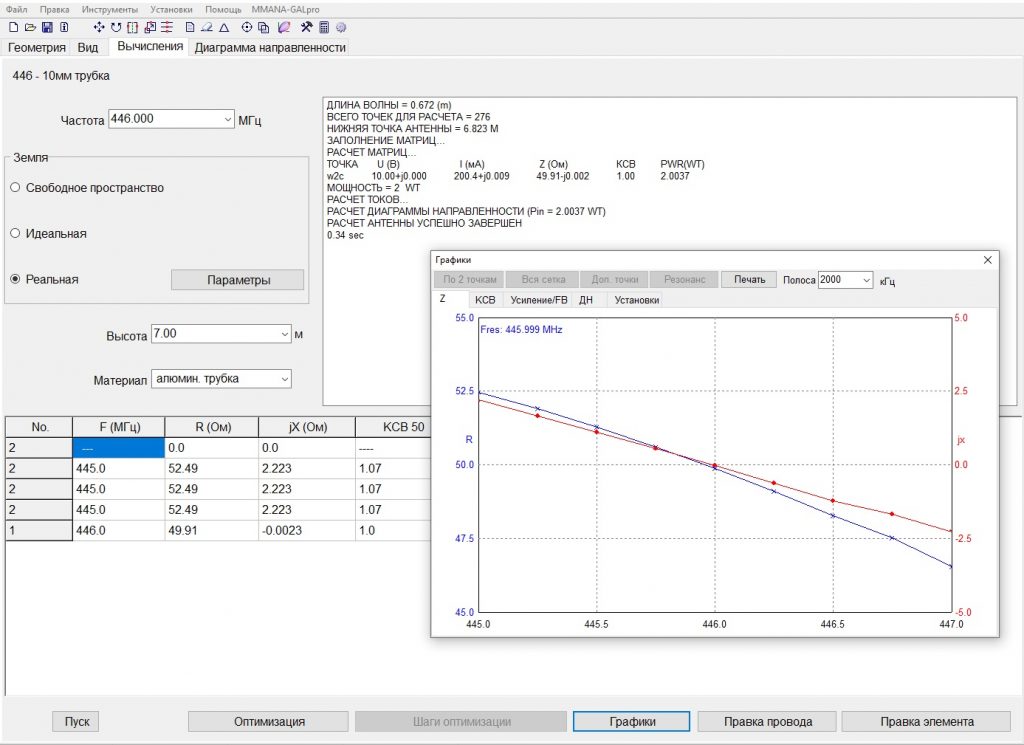Screen dimensions: 1024x745
Task: Switch to the Диаграмма направленности tab
Action: [270, 47]
